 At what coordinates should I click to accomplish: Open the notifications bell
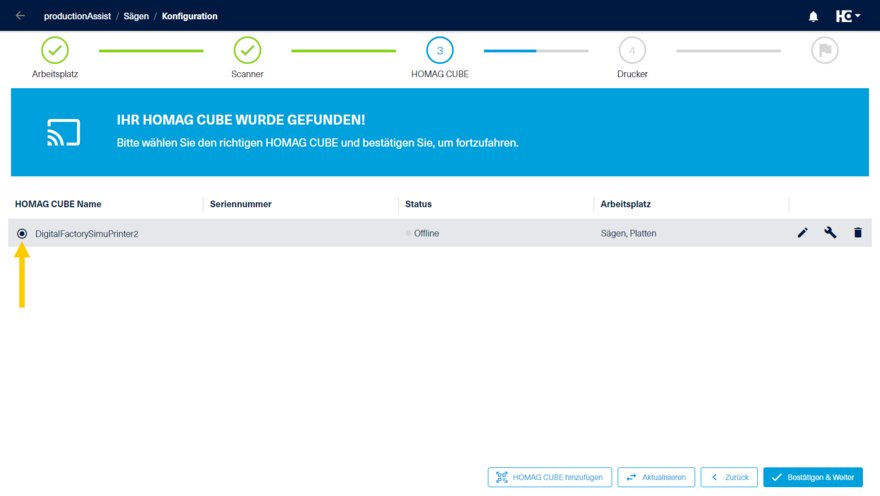813,16
